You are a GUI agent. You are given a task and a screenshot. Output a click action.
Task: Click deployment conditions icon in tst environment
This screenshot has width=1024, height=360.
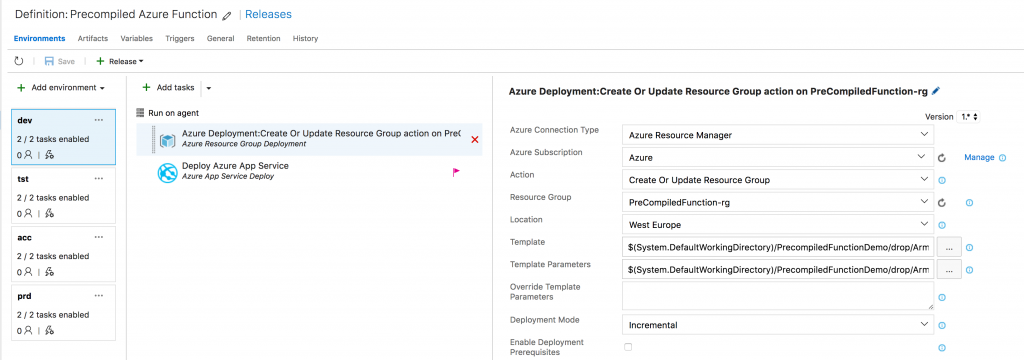(x=49, y=213)
